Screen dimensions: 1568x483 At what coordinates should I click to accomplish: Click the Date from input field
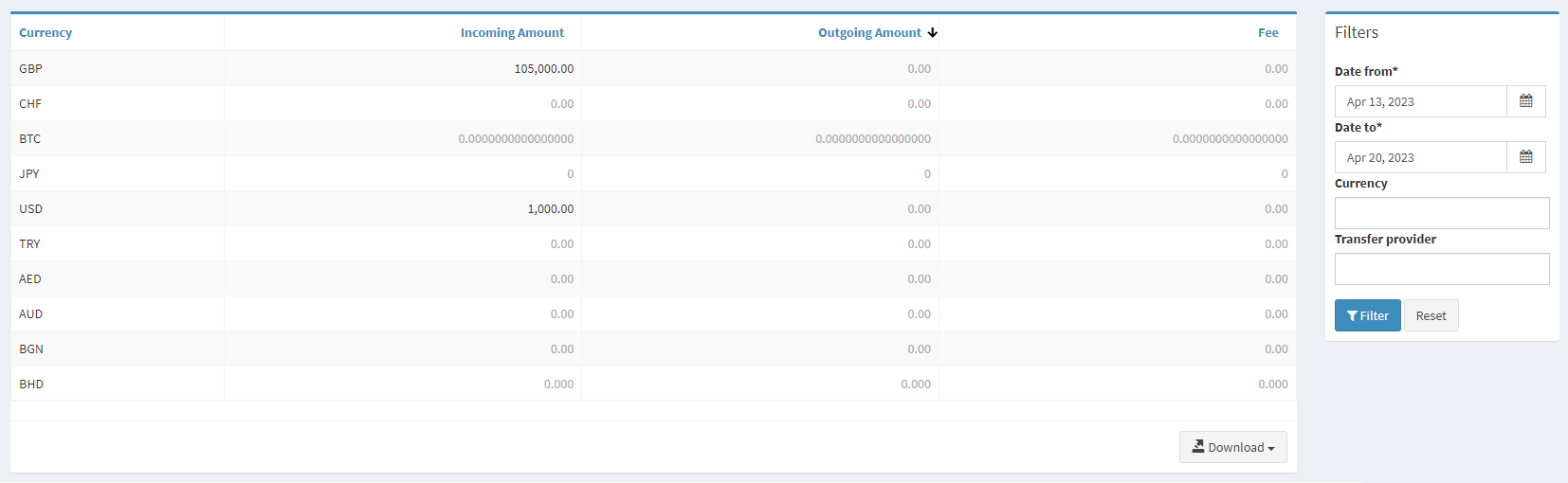pos(1420,101)
